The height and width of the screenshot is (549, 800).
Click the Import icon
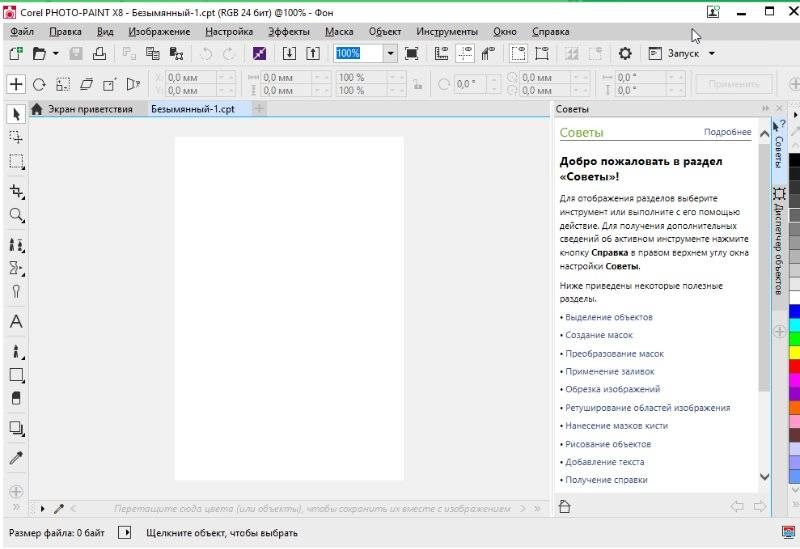click(289, 53)
